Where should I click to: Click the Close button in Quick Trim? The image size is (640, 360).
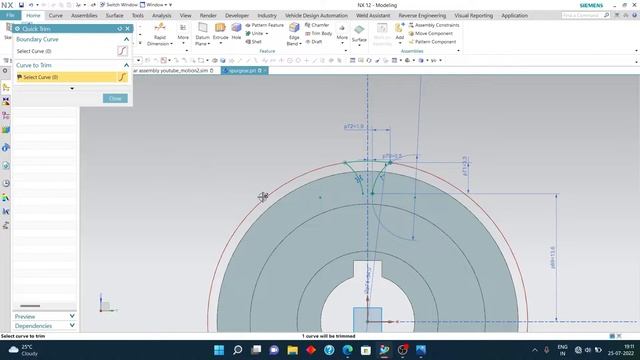click(115, 98)
